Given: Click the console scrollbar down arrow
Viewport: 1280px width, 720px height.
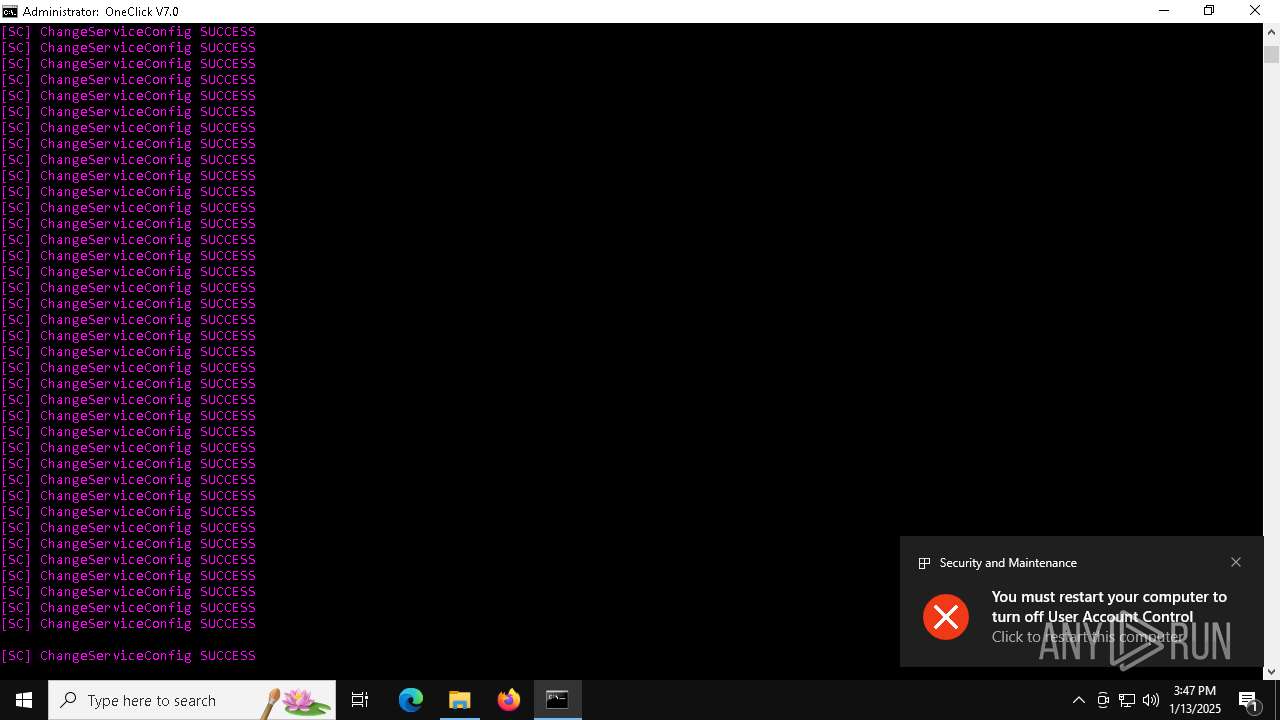Looking at the screenshot, I should coord(1271,672).
